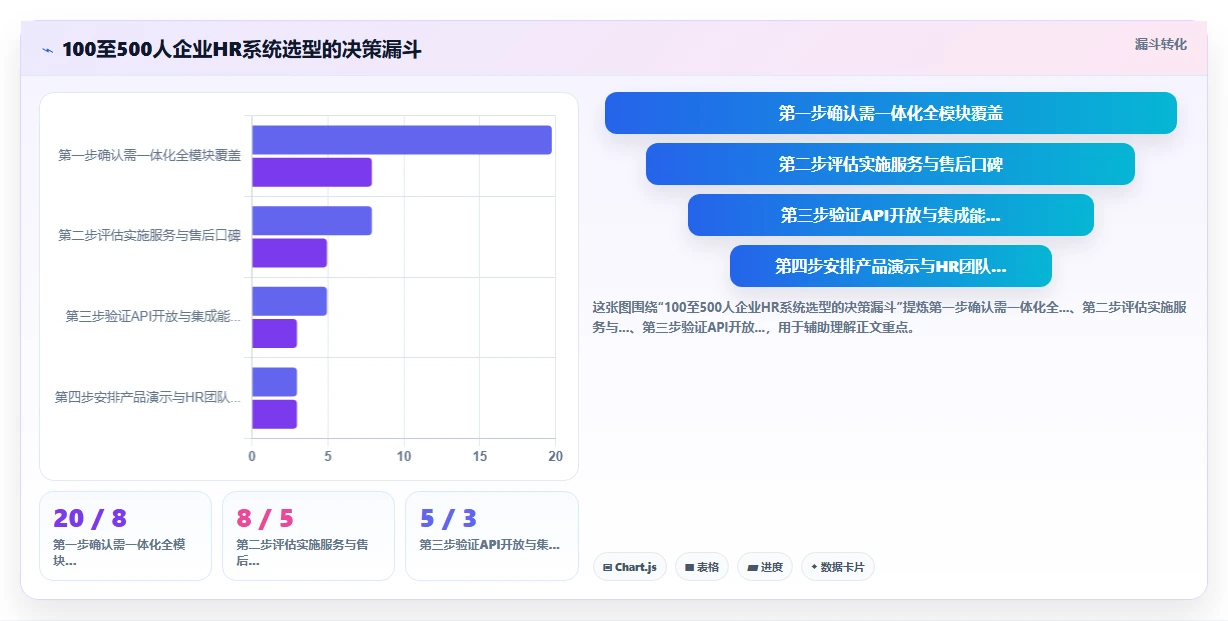
Task: Click the card caption 第二步评估实施服务与售后...
Action: pos(303,552)
